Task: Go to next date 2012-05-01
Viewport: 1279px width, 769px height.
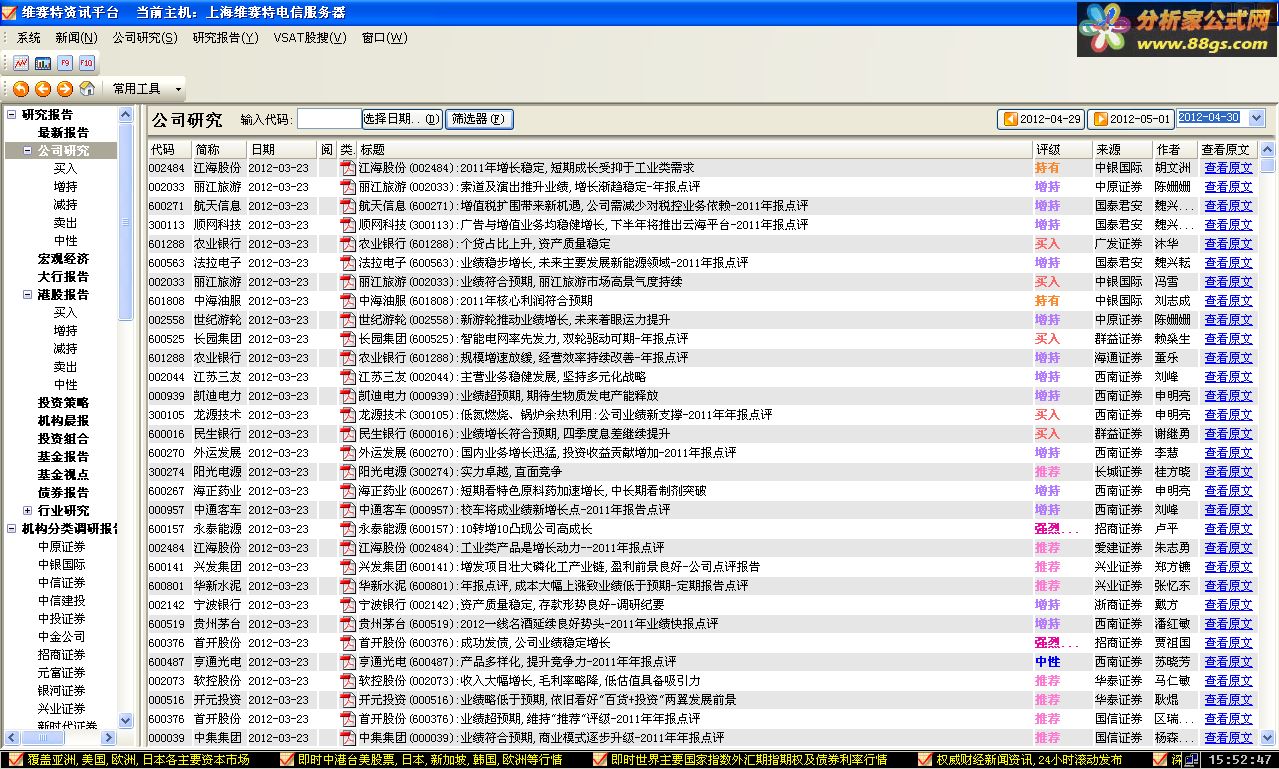Action: 1131,119
